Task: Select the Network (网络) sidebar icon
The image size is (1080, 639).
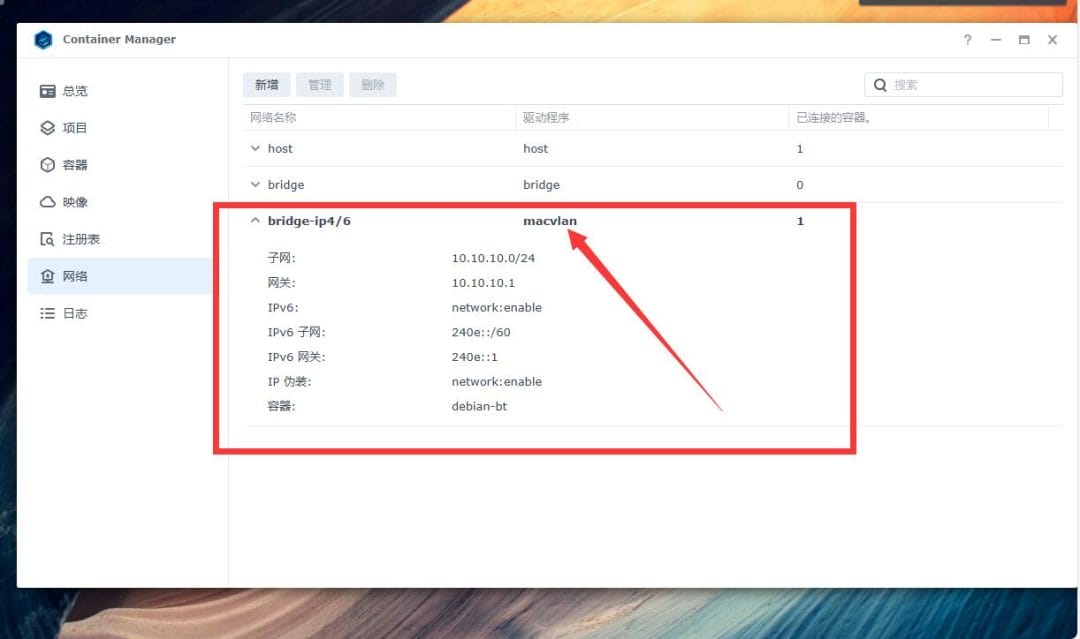Action: pos(46,275)
